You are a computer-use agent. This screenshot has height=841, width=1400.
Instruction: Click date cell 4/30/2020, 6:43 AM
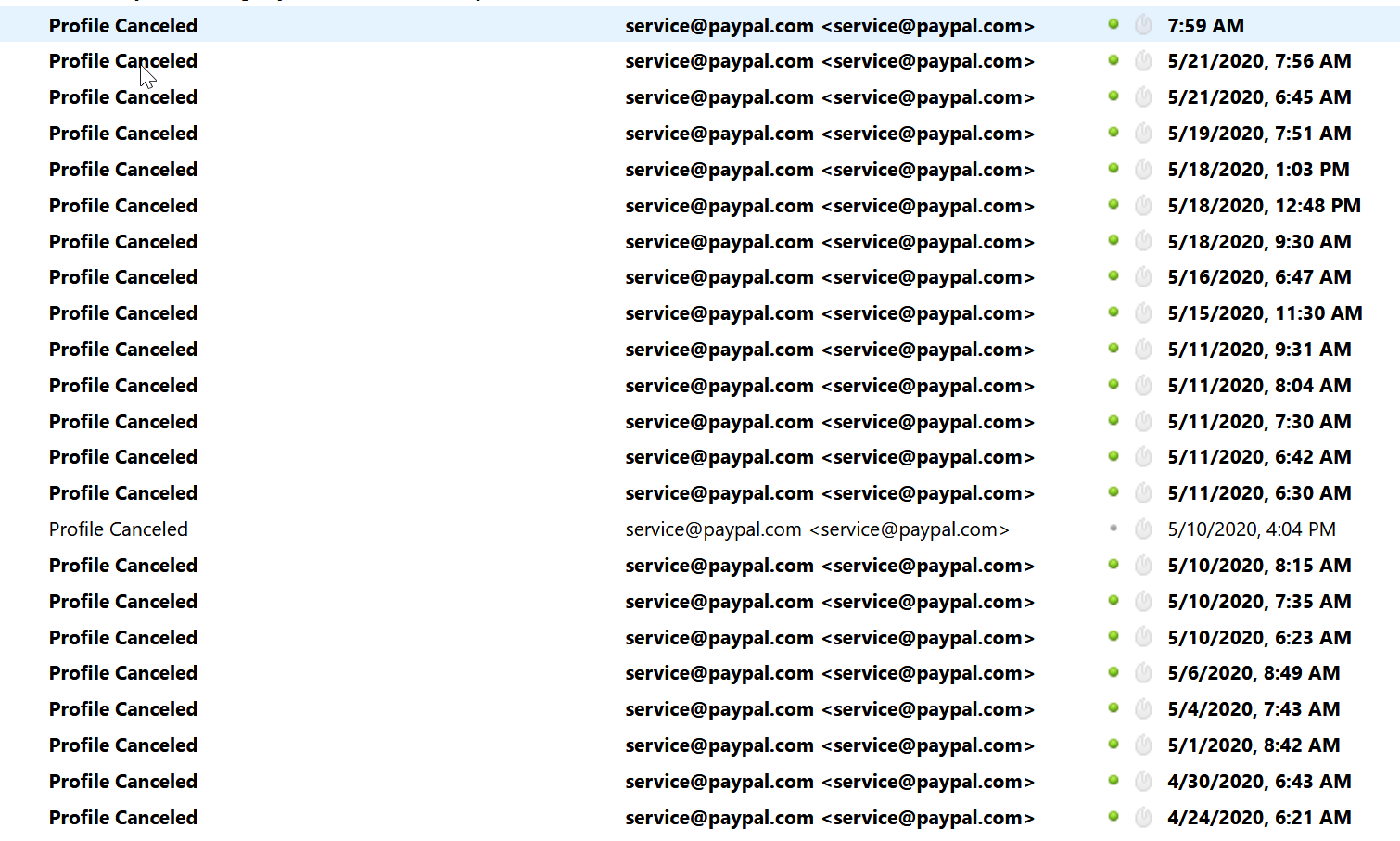tap(1259, 782)
